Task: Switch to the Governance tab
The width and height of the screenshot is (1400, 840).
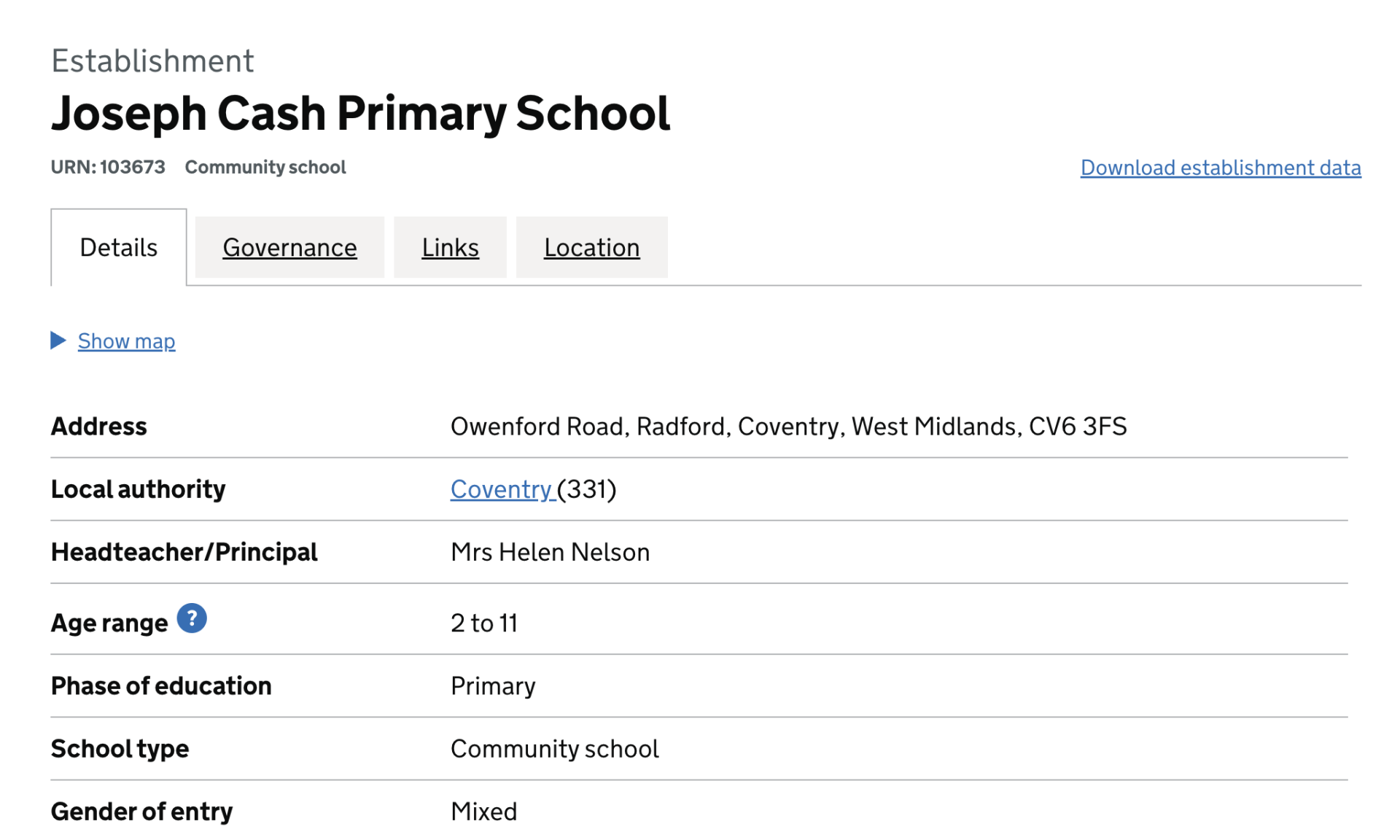Action: click(289, 247)
